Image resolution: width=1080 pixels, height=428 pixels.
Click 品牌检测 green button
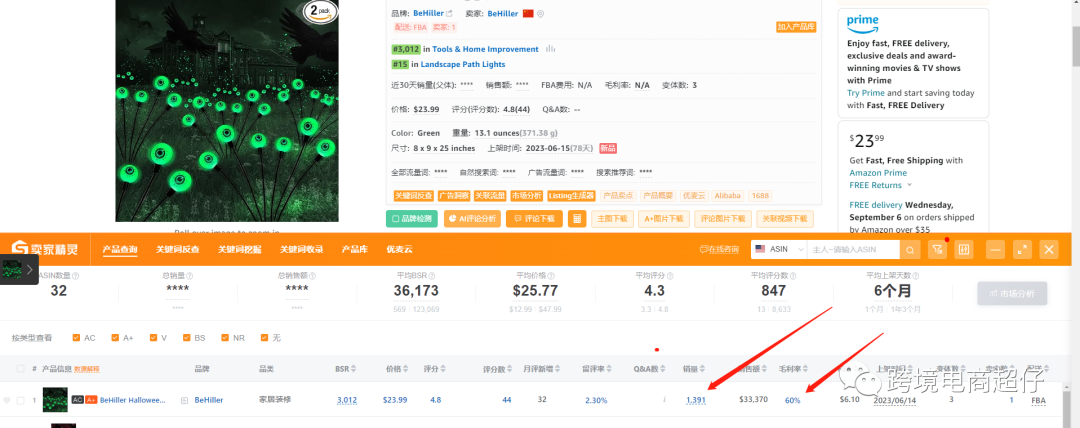pyautogui.click(x=412, y=219)
